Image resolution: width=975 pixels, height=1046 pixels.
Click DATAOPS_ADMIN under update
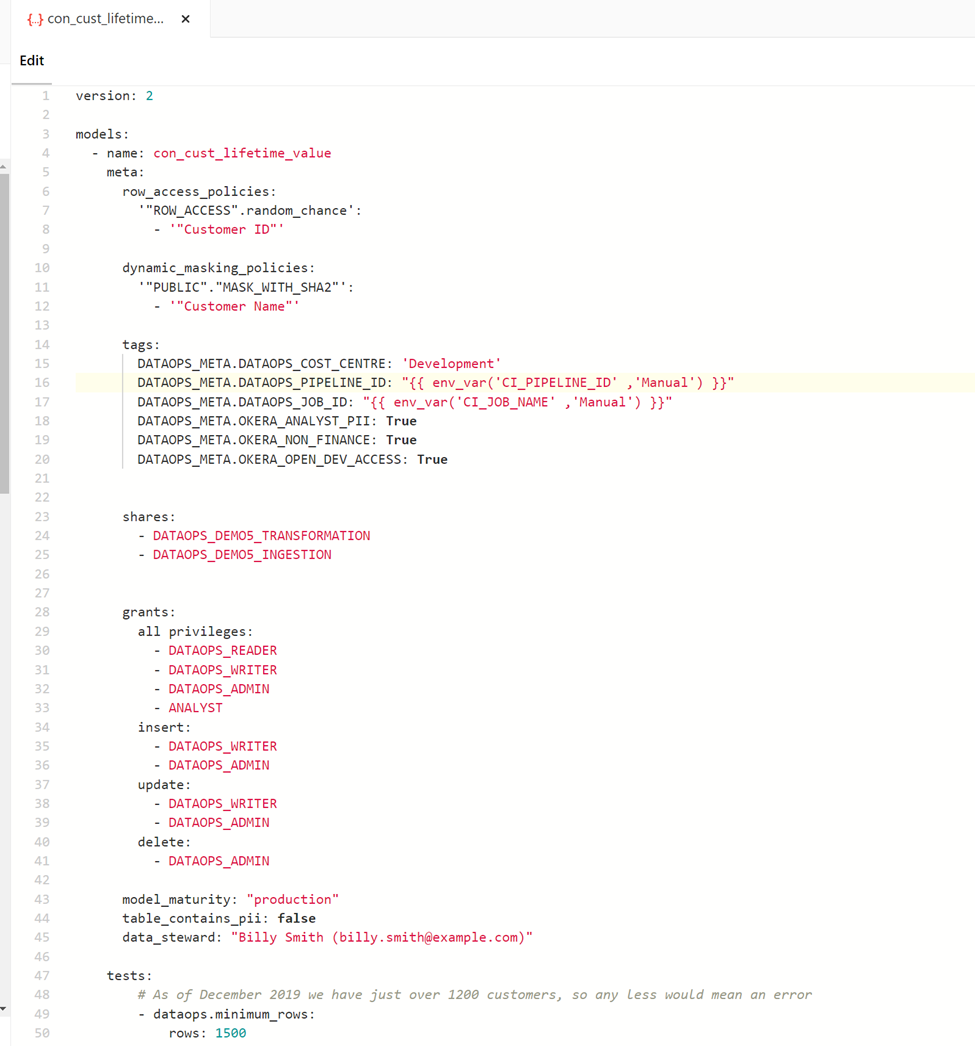(219, 823)
